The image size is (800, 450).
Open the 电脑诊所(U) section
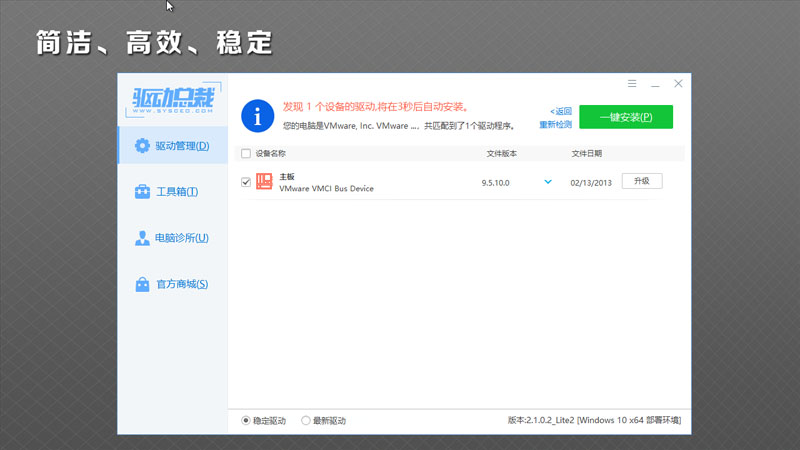(x=173, y=238)
